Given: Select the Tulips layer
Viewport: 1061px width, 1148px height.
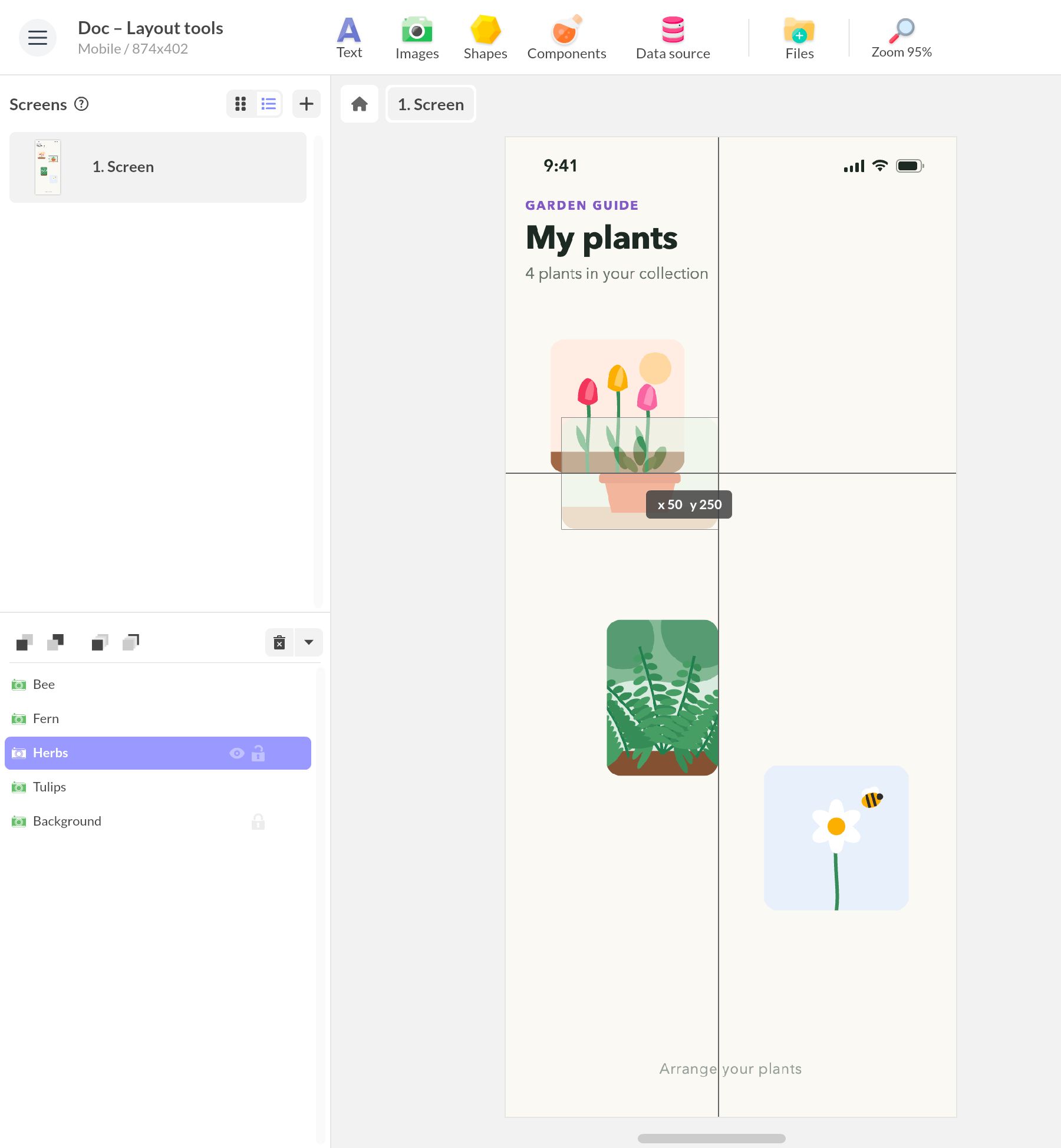Looking at the screenshot, I should (x=158, y=787).
